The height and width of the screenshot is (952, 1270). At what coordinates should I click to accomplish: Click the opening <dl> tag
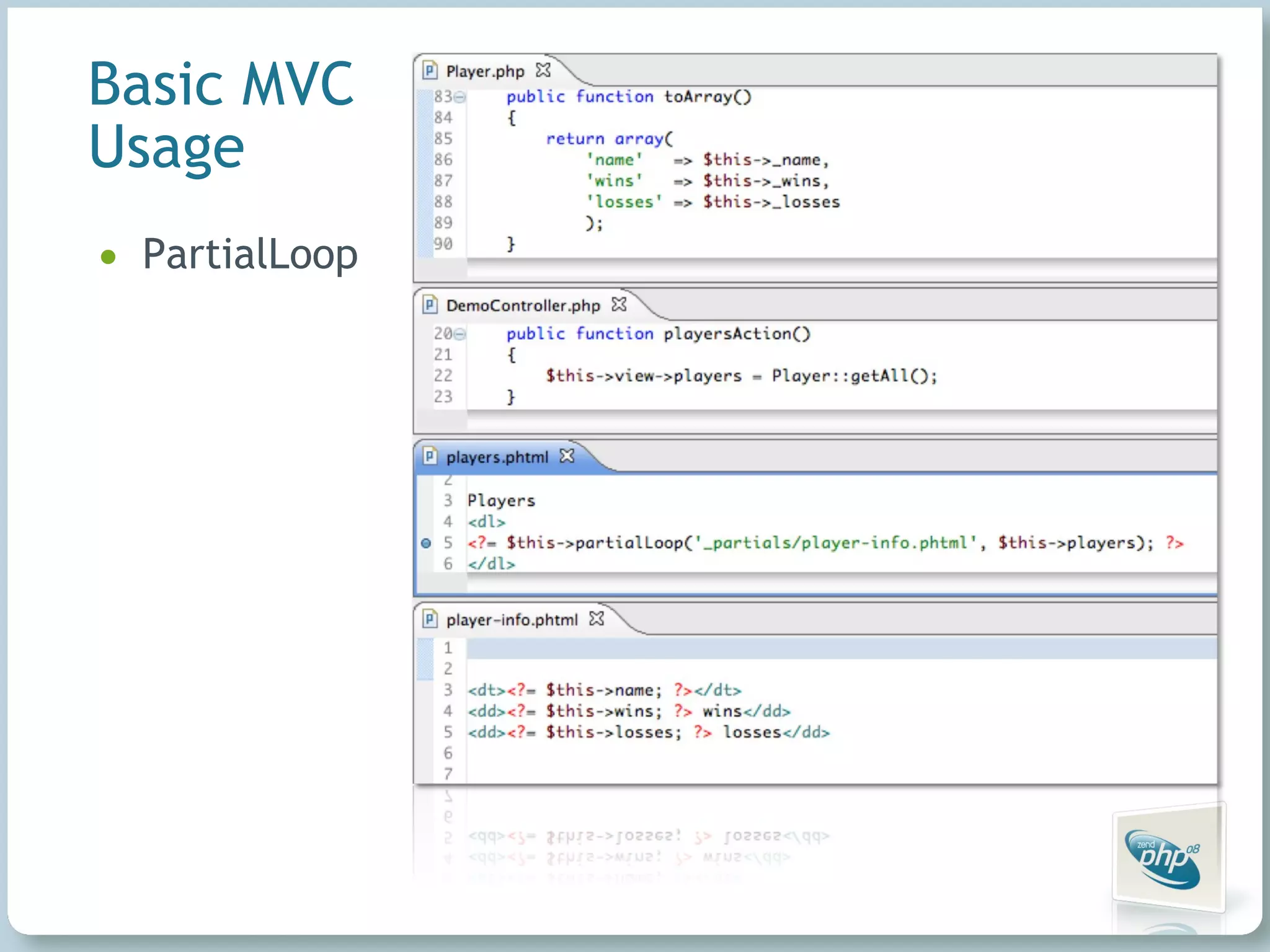(x=487, y=522)
